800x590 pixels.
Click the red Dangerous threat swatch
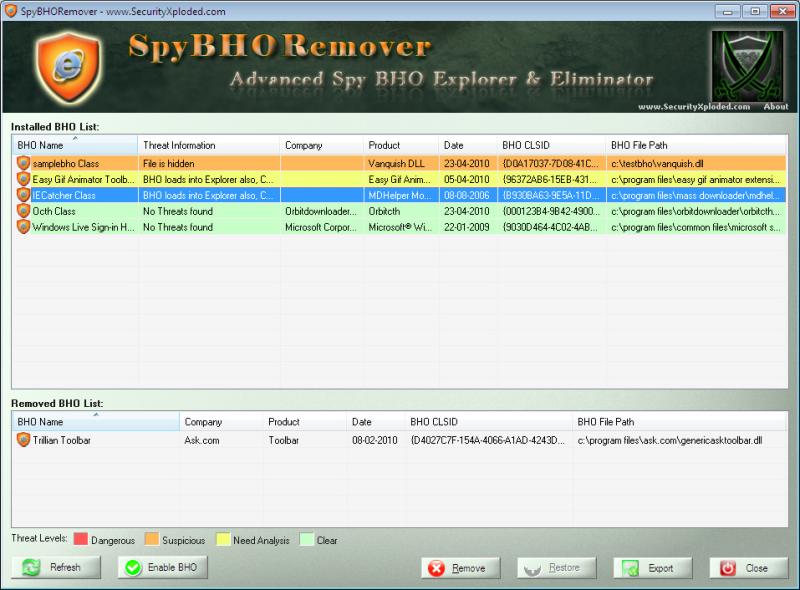pos(81,539)
